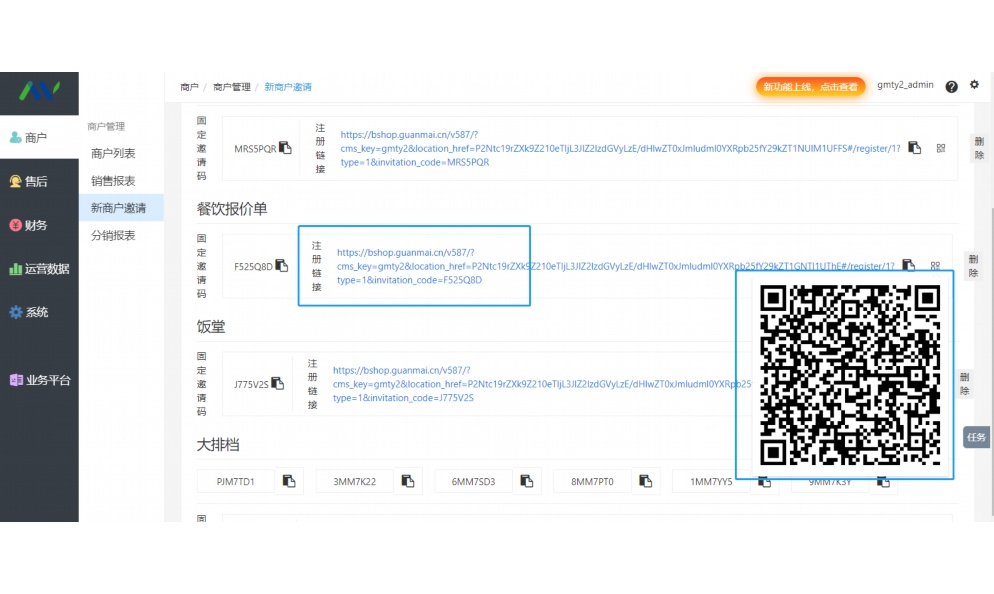Copy the MRS5PQR invitation code
Screen dimensions: 994x594
285,148
